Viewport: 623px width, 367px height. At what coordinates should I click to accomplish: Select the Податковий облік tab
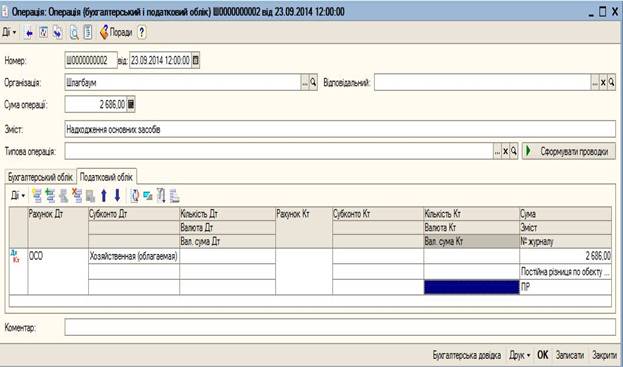106,177
